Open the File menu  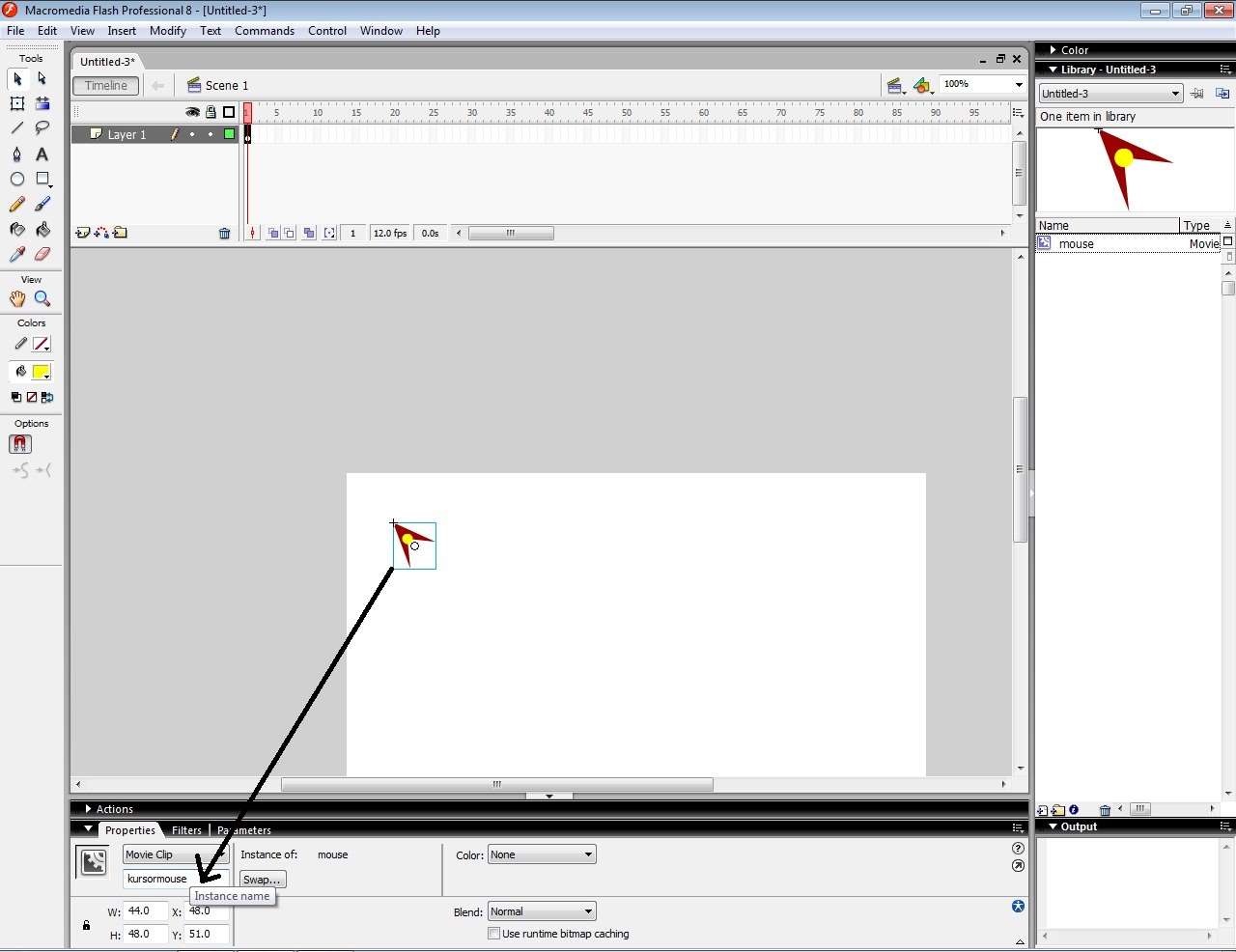(x=15, y=31)
